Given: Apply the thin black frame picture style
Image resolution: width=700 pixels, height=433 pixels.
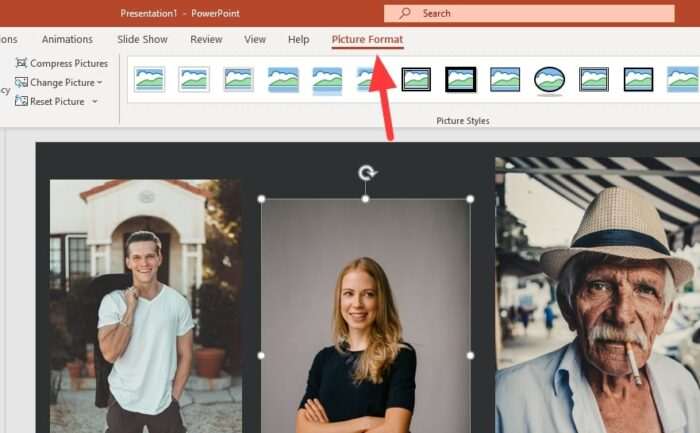Looking at the screenshot, I should coord(638,79).
